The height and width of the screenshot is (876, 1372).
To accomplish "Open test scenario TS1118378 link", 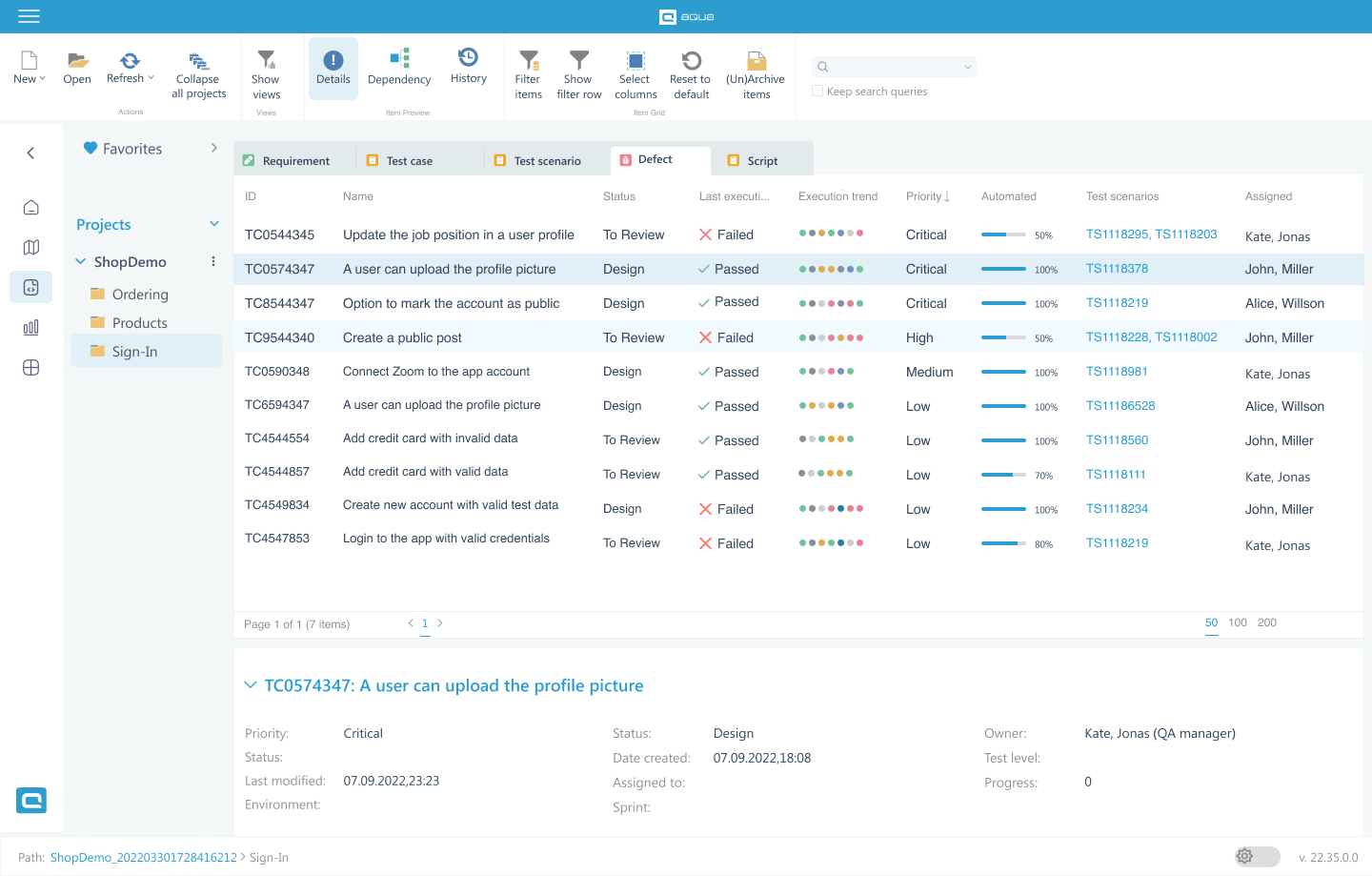I will (x=1117, y=268).
